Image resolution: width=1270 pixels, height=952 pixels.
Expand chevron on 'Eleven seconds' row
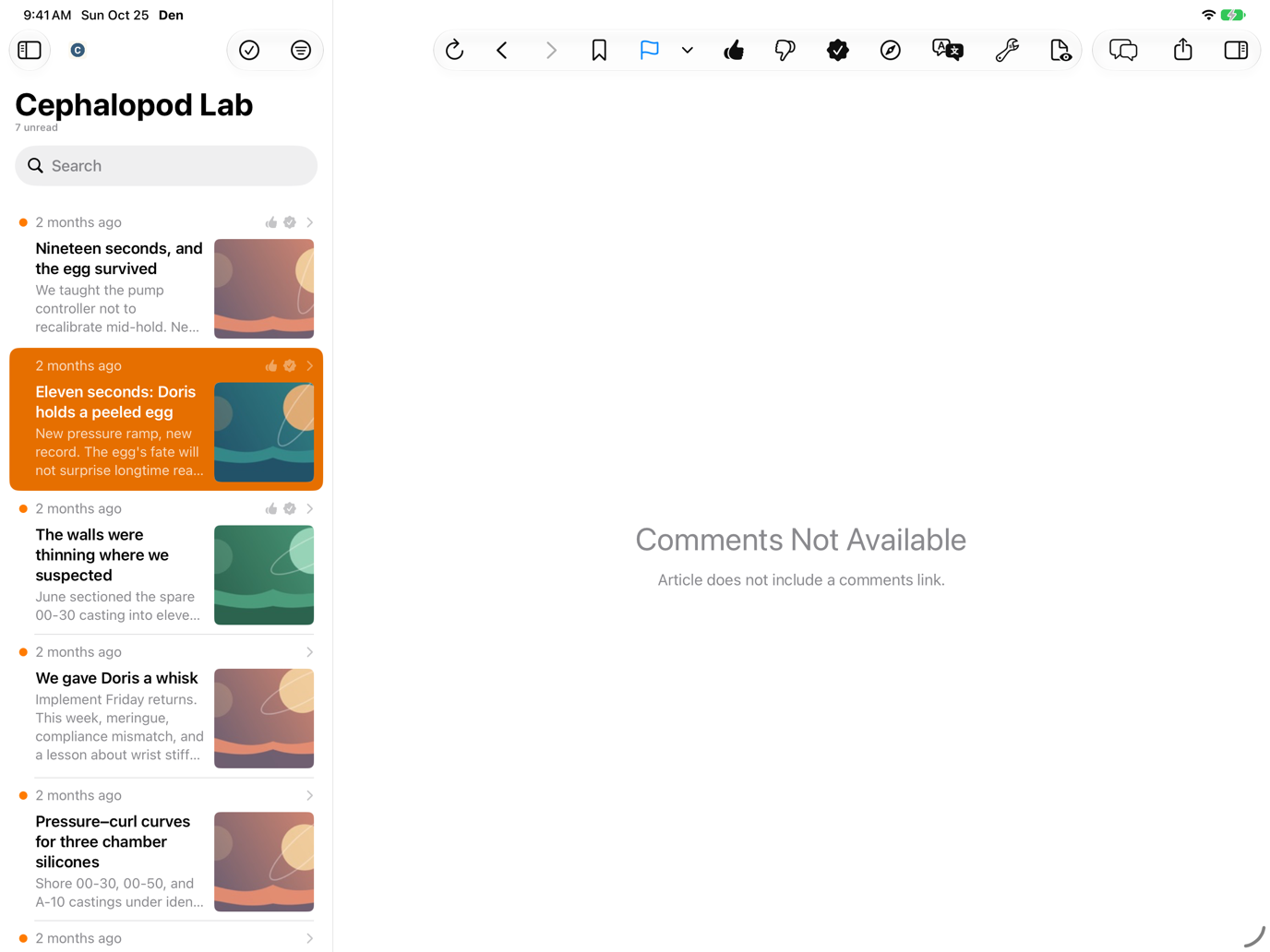310,366
